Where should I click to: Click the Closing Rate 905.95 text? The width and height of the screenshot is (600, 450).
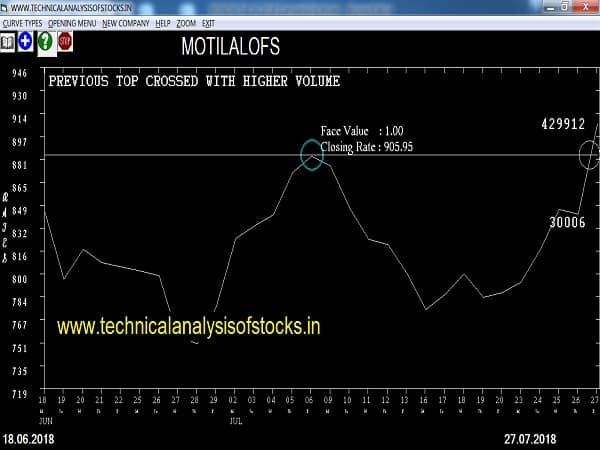366,146
